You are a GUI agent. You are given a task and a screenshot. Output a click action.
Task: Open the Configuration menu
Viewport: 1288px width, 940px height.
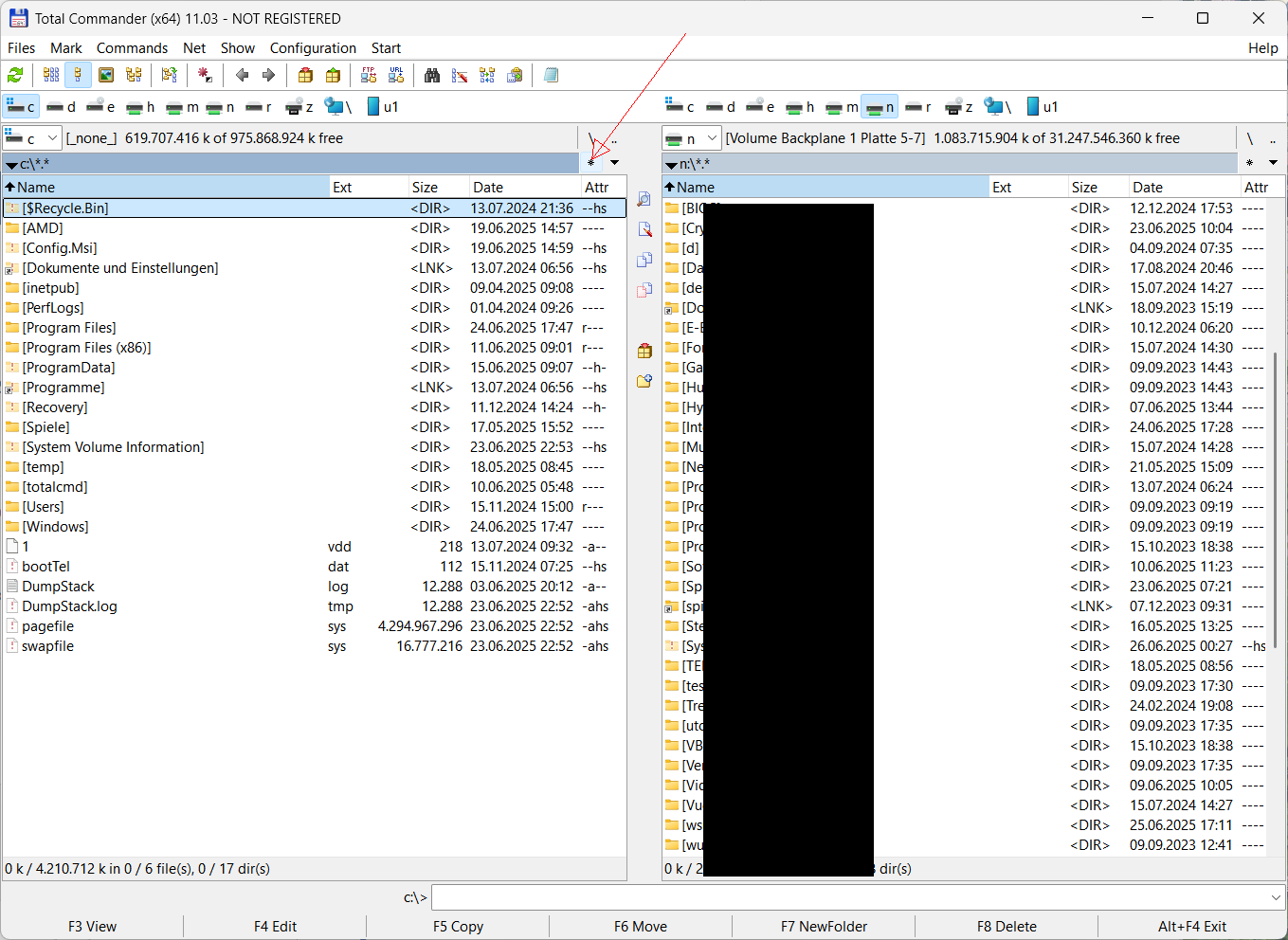313,48
